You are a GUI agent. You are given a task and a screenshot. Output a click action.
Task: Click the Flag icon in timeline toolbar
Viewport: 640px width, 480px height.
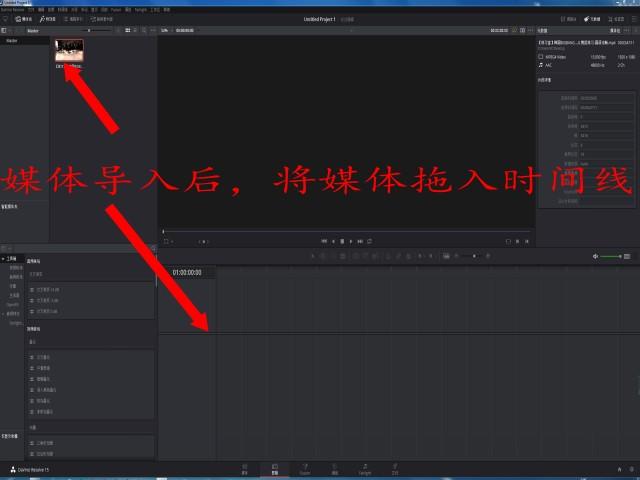tap(420, 256)
